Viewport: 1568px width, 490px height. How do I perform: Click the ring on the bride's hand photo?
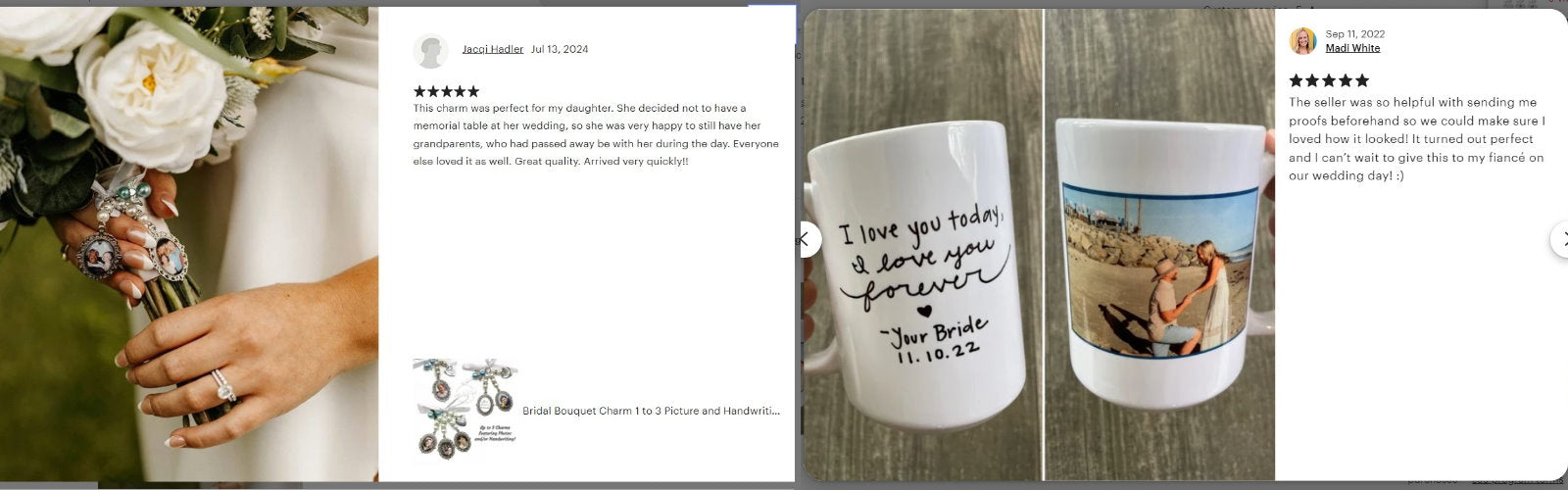tap(224, 386)
